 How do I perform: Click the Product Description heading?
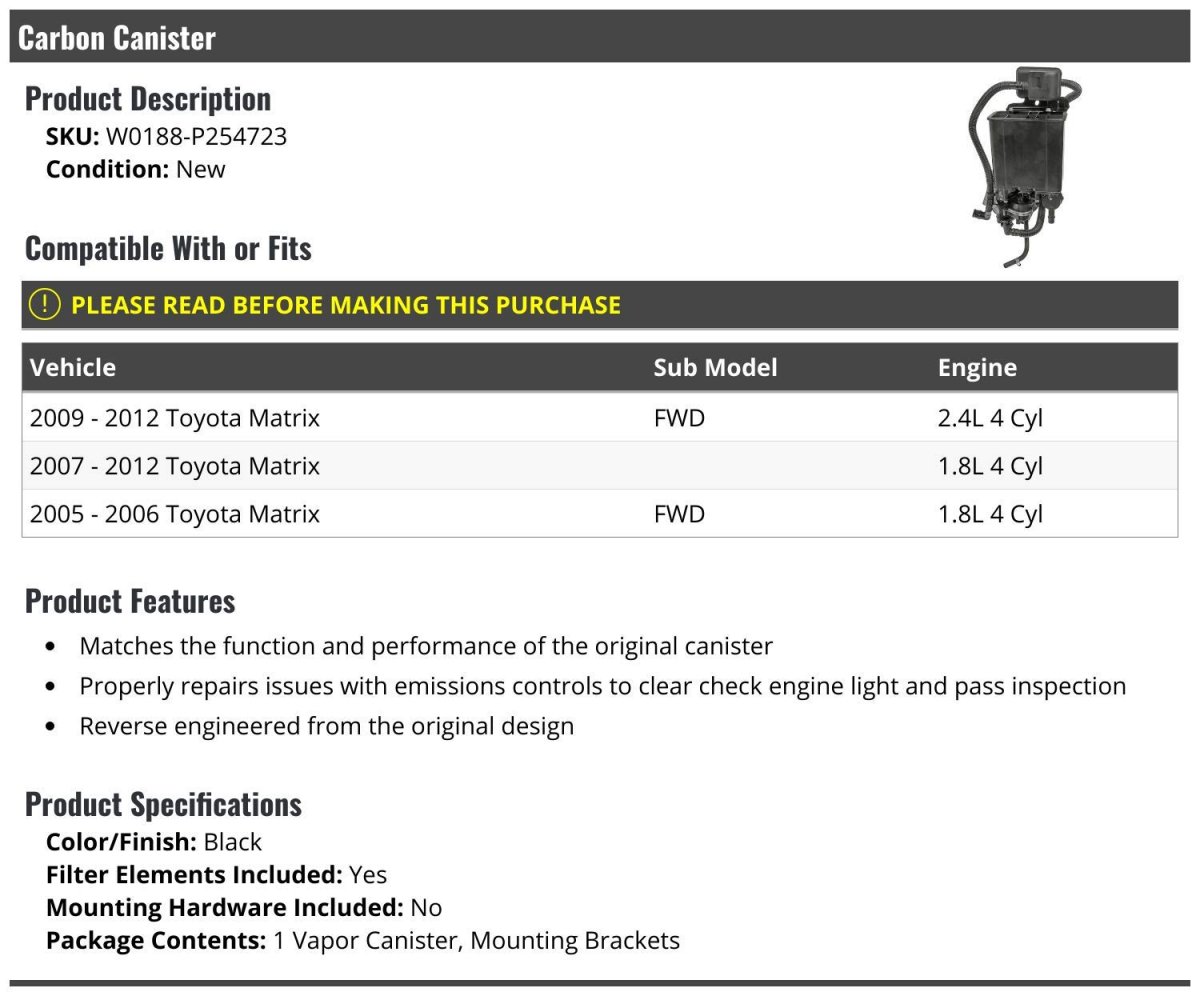[148, 98]
